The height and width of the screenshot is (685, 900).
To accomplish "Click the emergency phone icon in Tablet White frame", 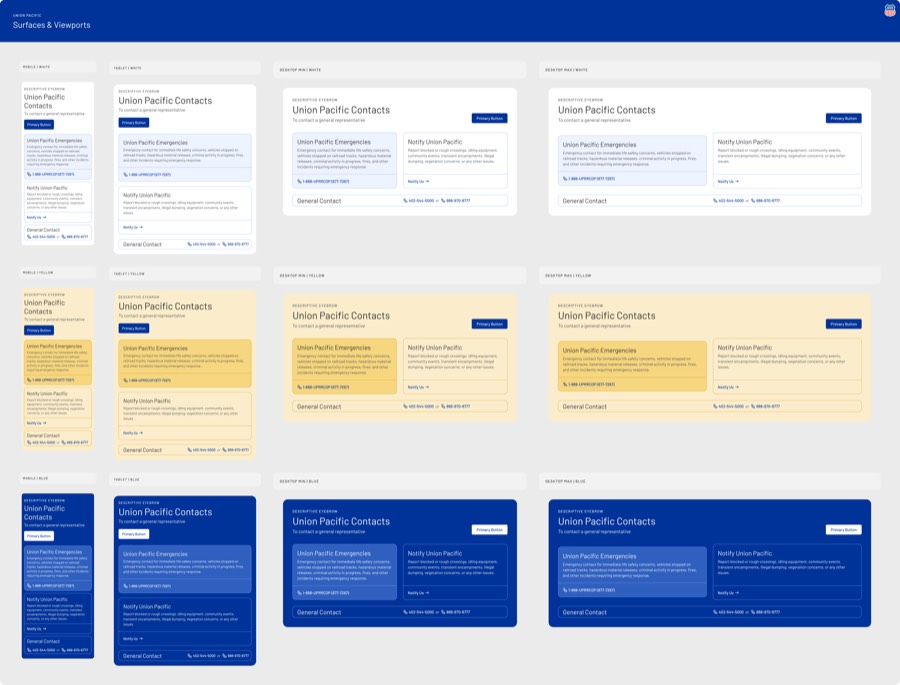I will point(126,175).
